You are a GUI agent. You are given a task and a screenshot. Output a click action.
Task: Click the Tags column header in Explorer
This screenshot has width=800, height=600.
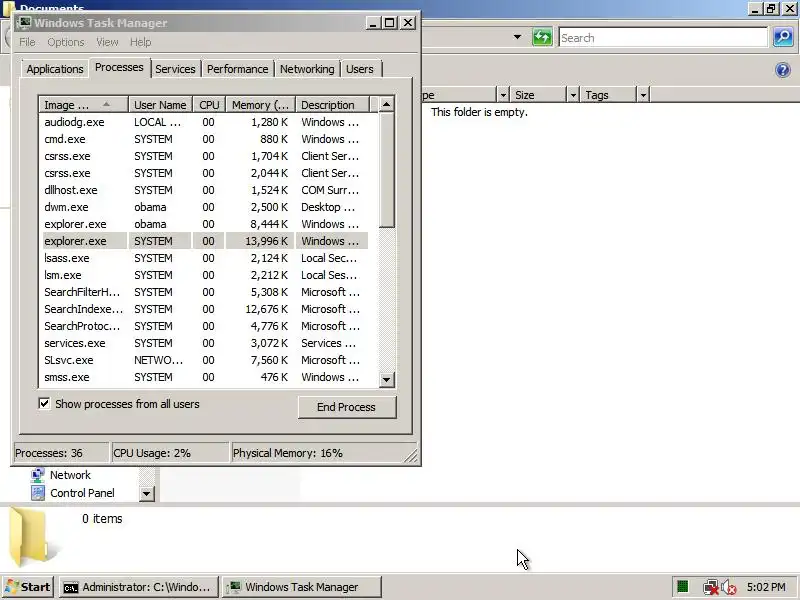pyautogui.click(x=608, y=95)
